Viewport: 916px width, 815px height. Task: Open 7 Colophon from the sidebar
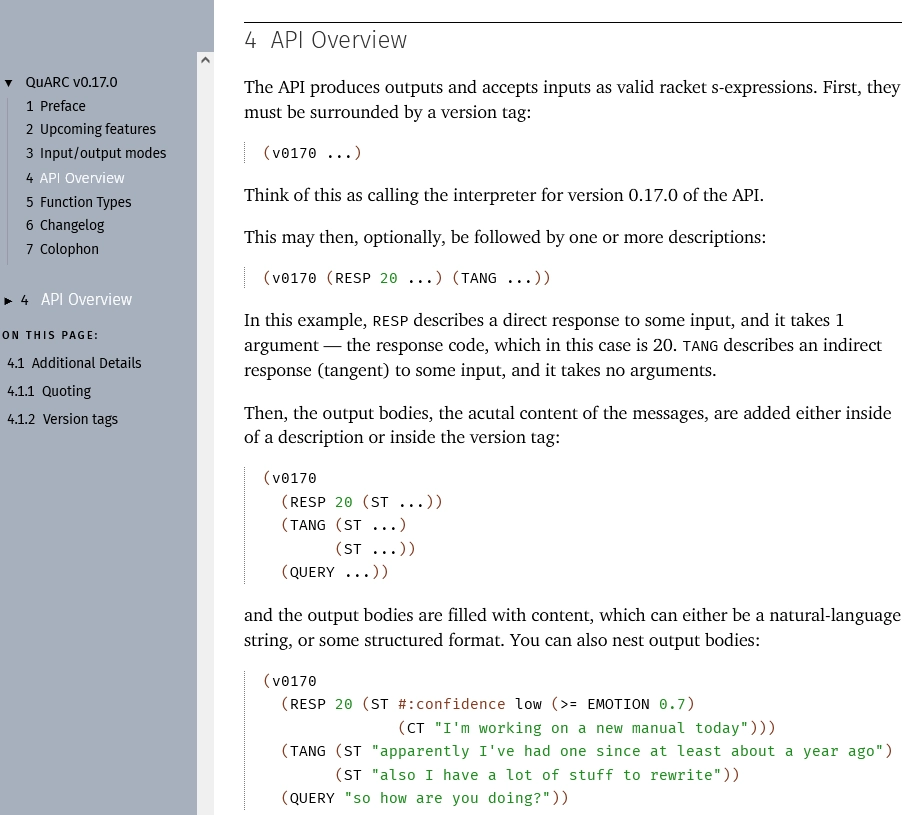69,249
